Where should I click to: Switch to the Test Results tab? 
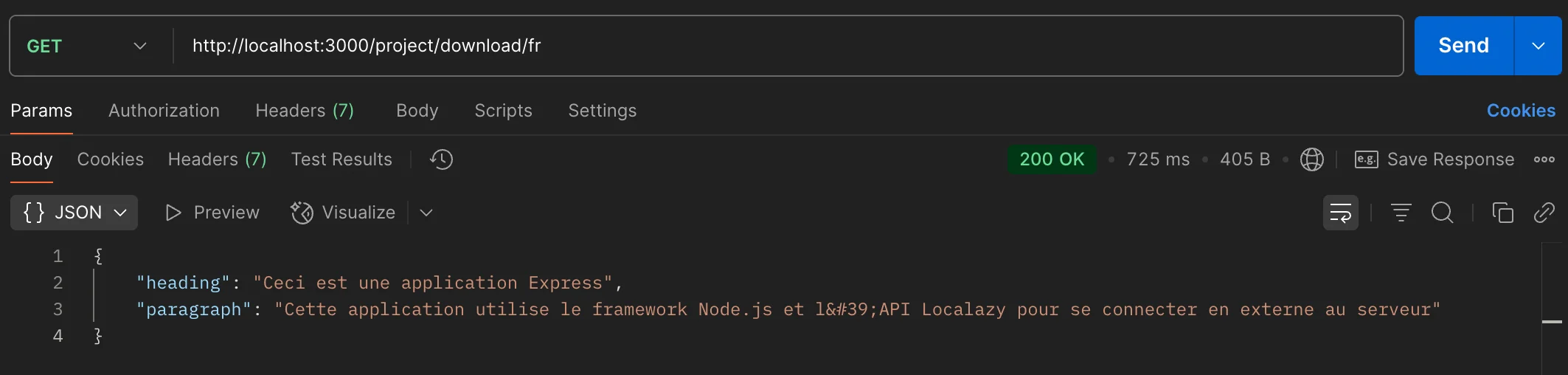(341, 159)
